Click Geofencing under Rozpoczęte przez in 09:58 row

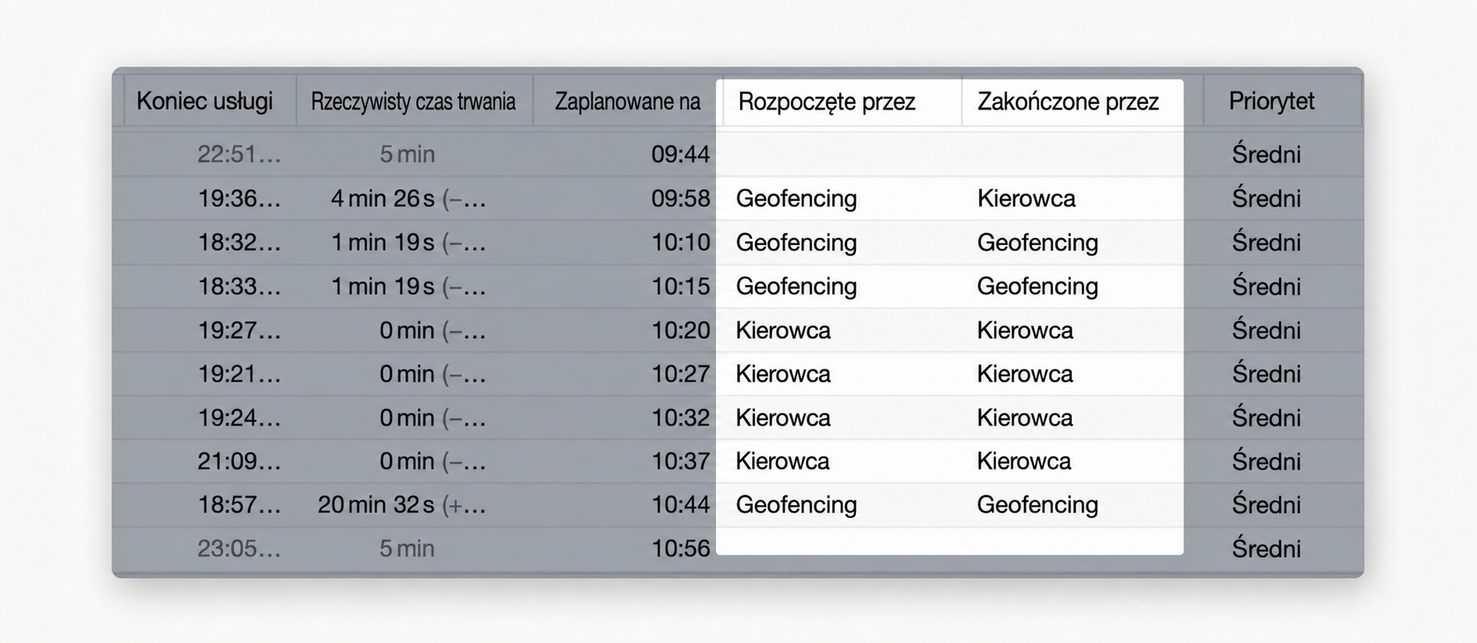(796, 199)
